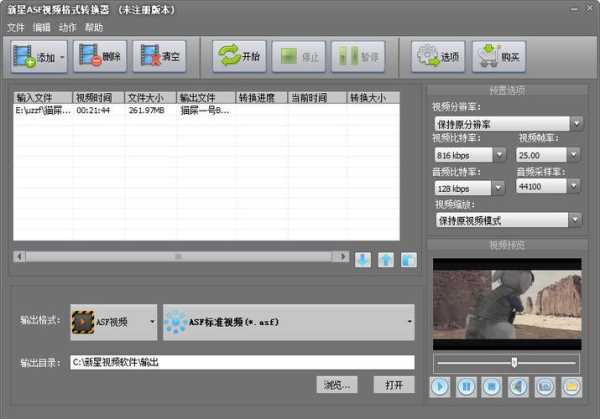Click the 输出目录 path input field

(x=242, y=362)
